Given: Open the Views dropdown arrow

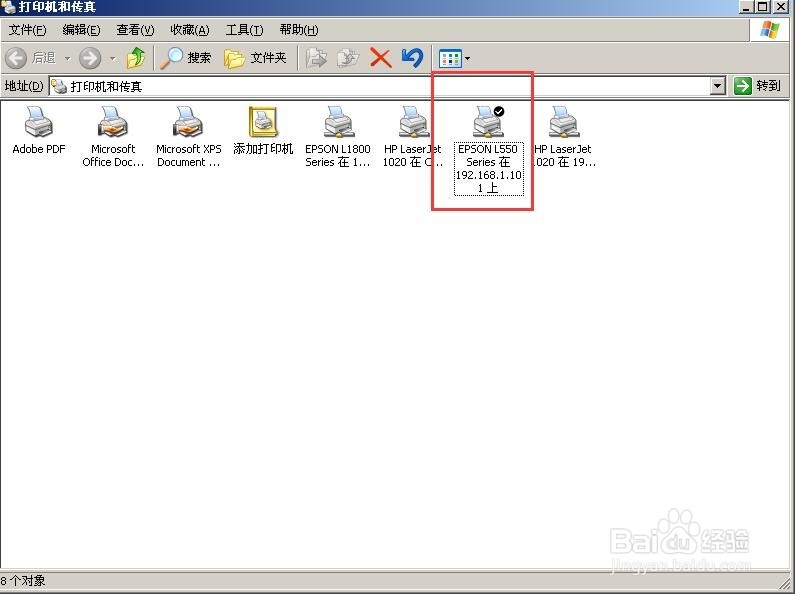Looking at the screenshot, I should (x=467, y=59).
